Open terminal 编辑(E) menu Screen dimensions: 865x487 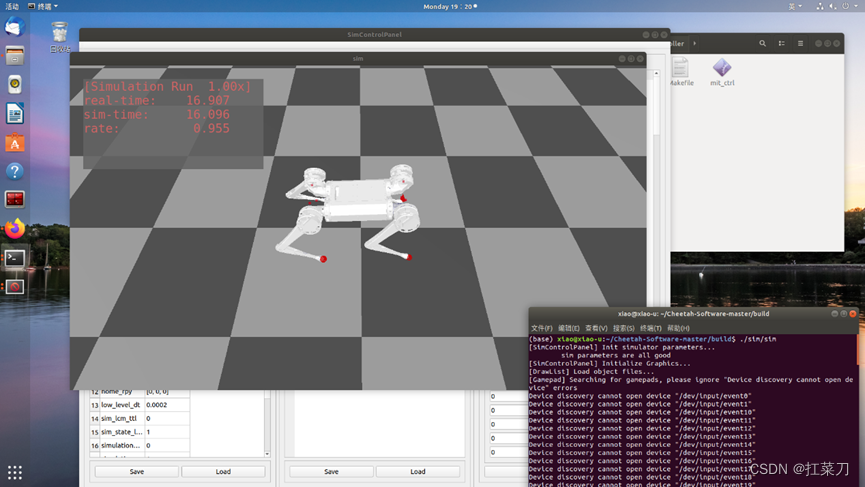(x=568, y=328)
